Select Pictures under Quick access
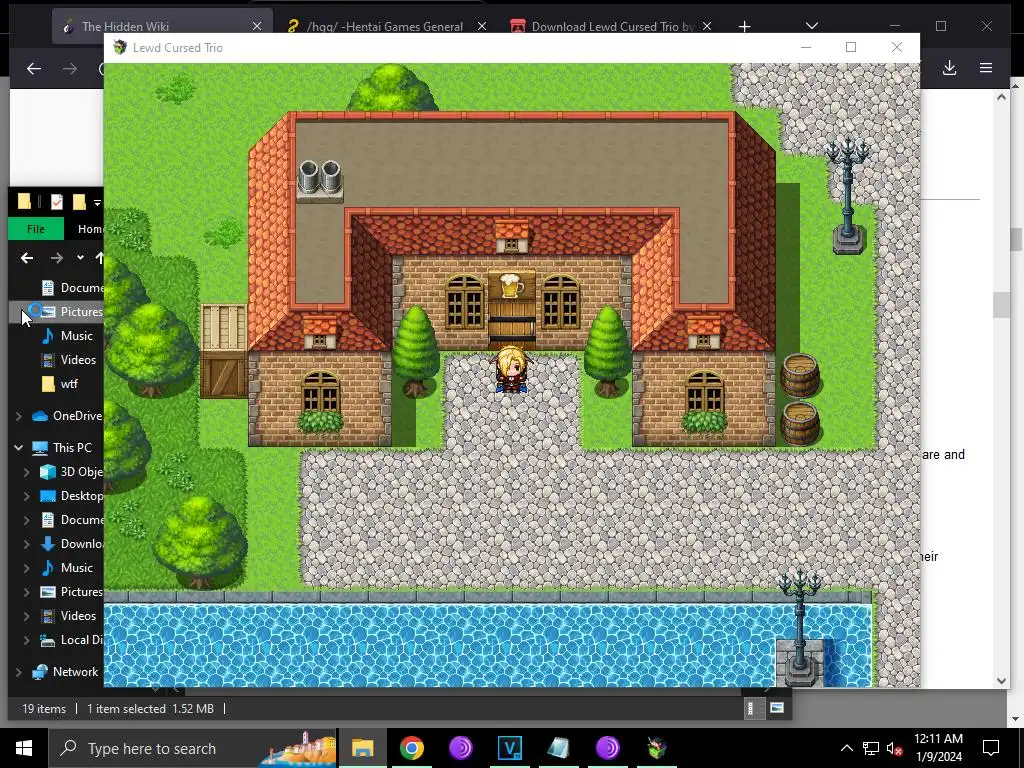 tap(71, 312)
